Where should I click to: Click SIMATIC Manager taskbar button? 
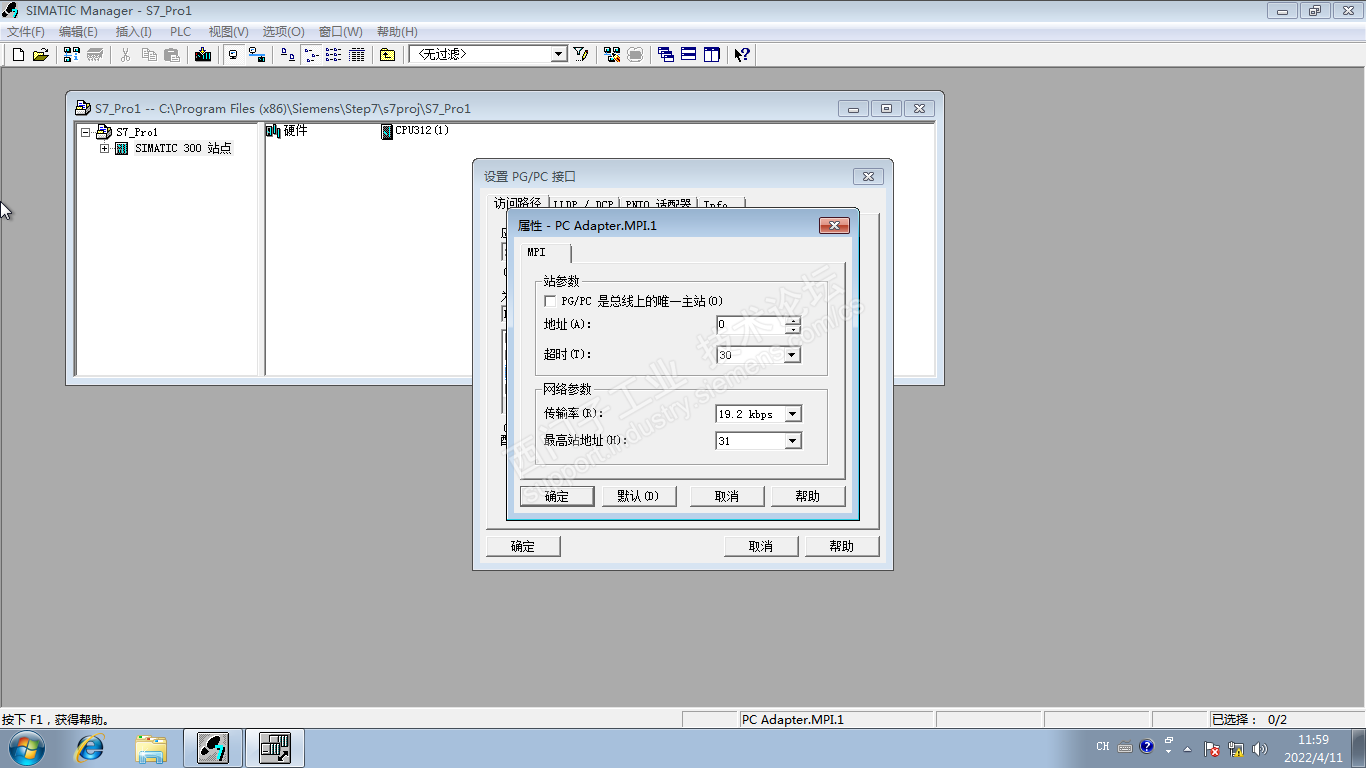click(x=213, y=748)
